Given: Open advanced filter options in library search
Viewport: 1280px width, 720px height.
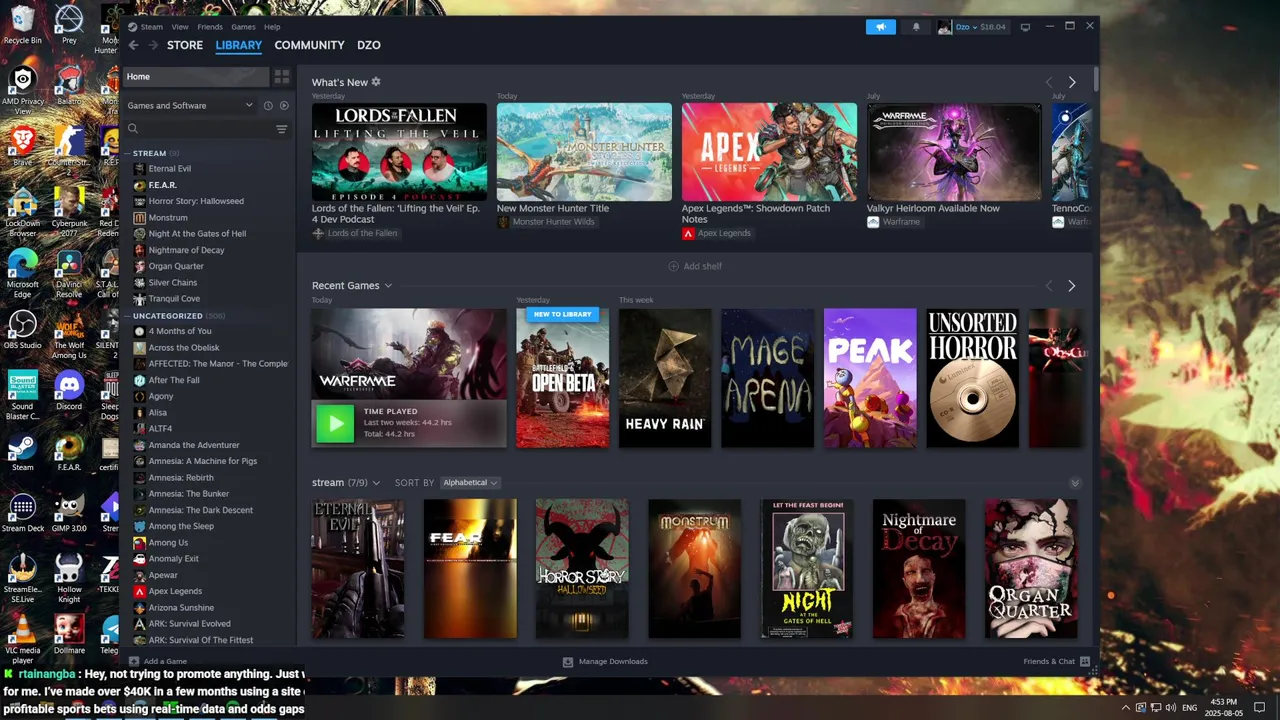Looking at the screenshot, I should click(281, 129).
